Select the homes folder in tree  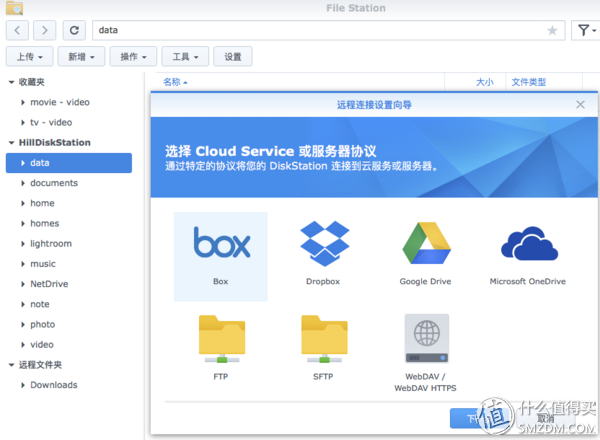45,223
